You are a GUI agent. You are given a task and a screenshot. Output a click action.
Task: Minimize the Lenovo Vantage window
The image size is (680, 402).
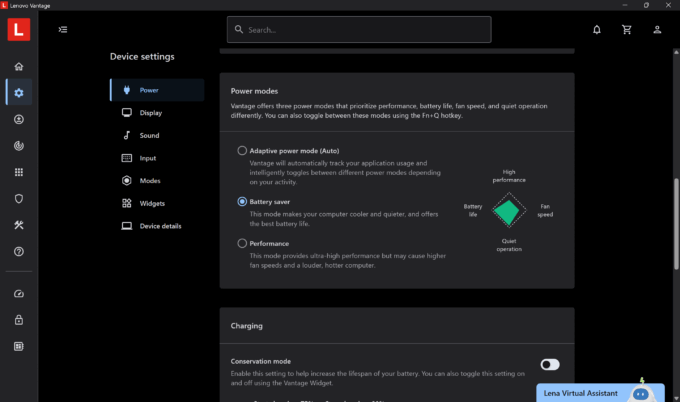pyautogui.click(x=625, y=5)
